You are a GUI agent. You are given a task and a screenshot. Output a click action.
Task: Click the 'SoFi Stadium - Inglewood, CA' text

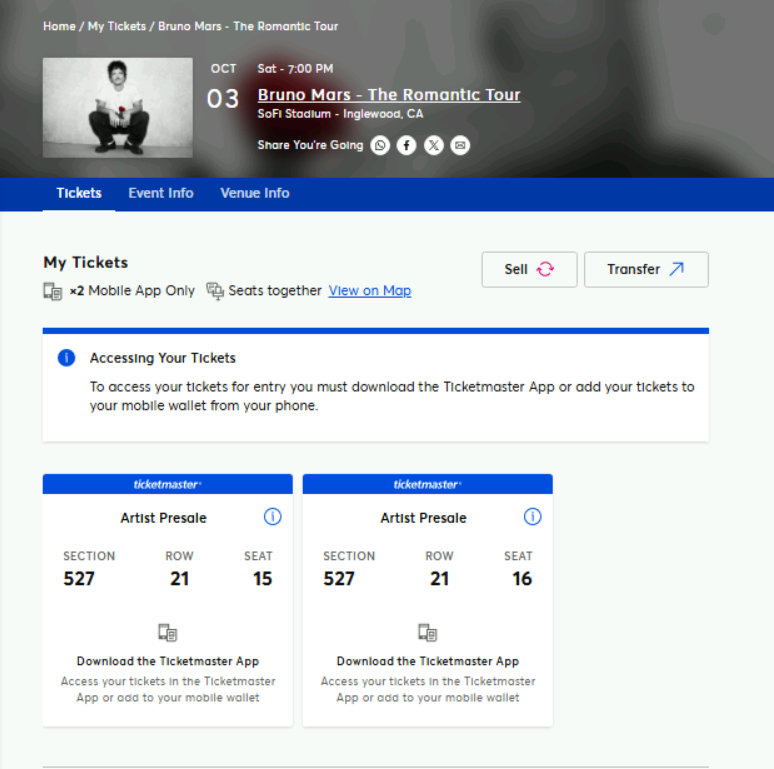pos(340,114)
